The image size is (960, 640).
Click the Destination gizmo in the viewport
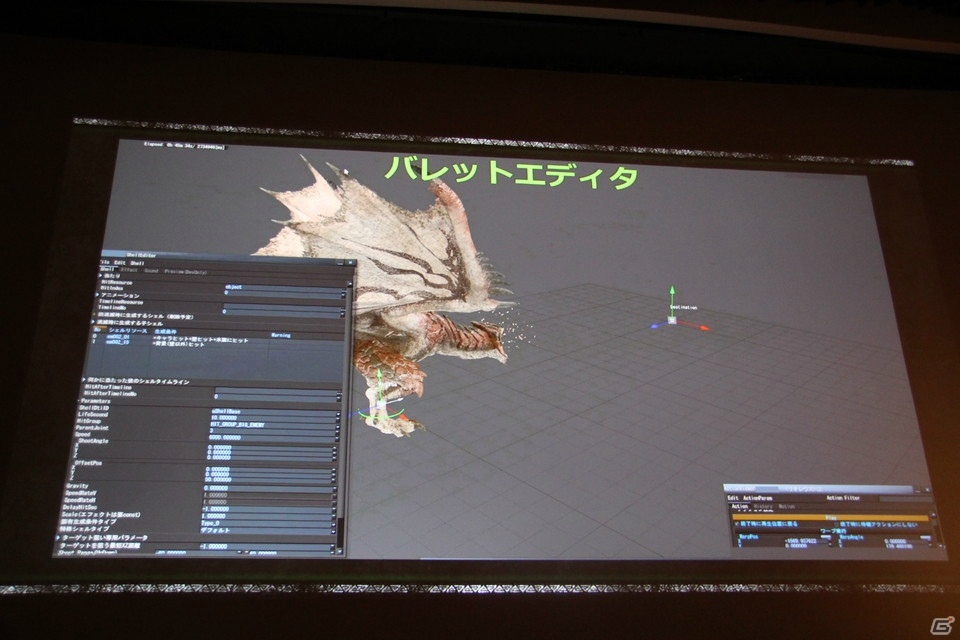pos(672,320)
